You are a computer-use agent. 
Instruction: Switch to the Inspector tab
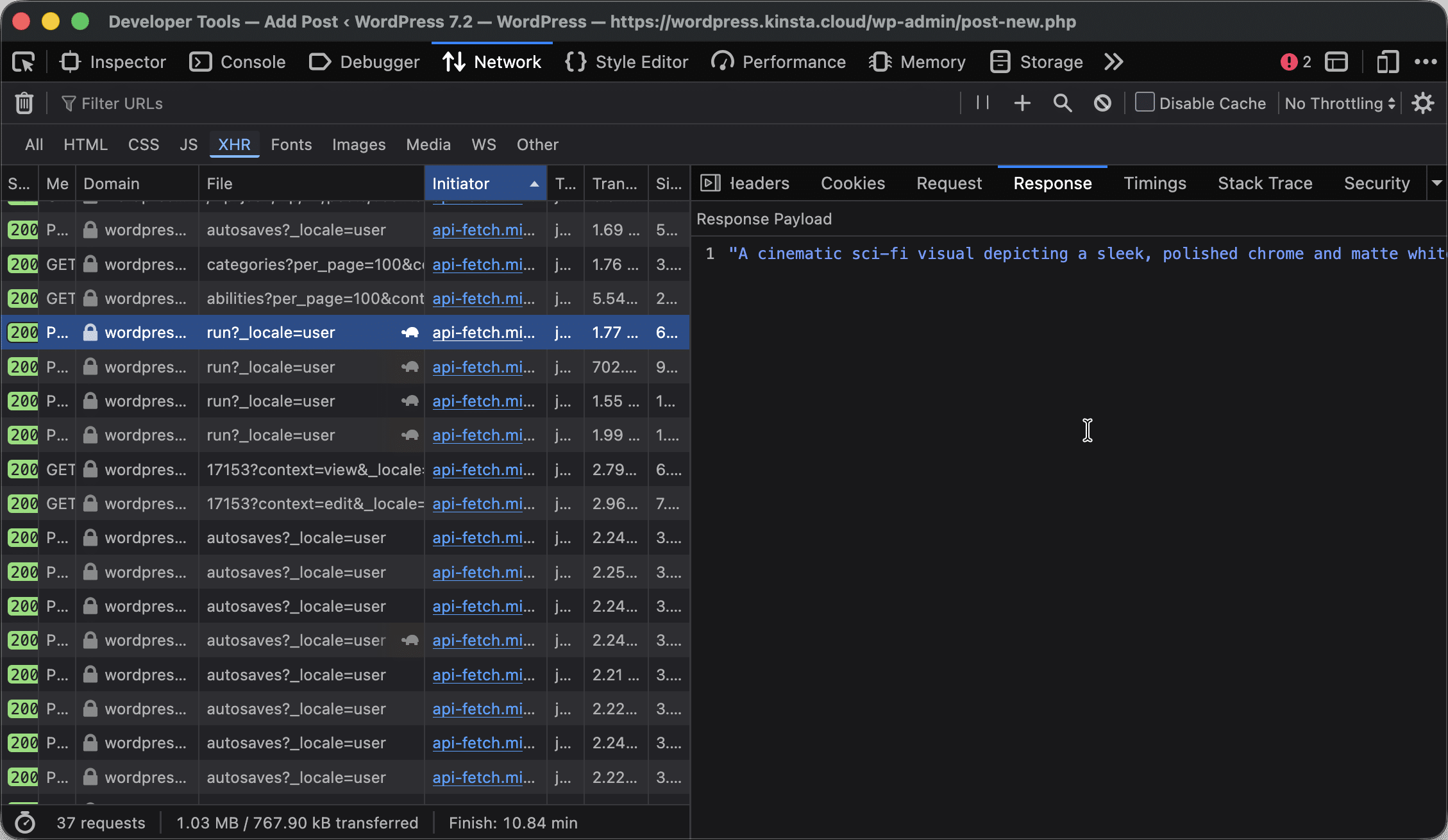click(x=113, y=62)
